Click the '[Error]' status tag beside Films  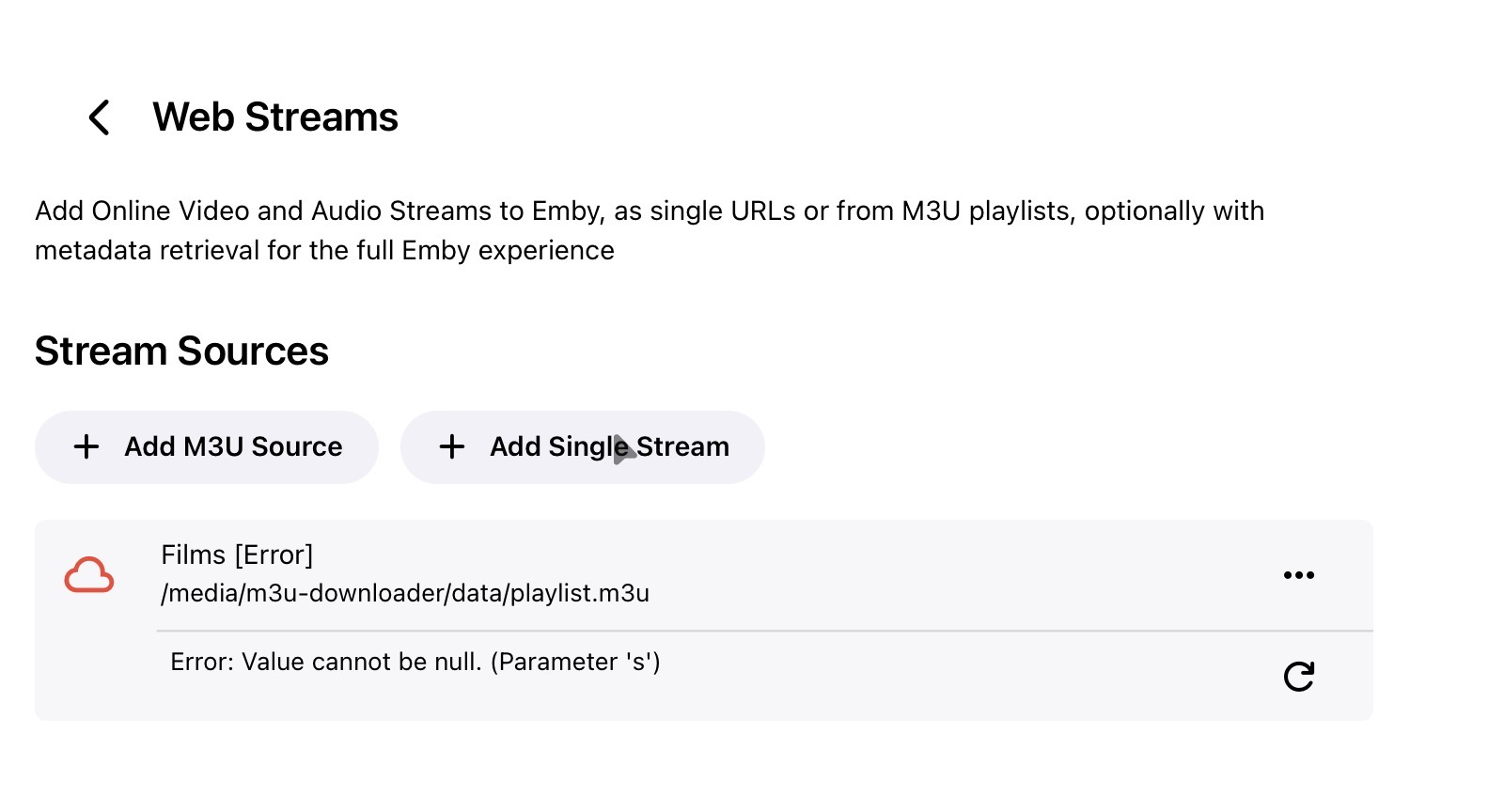click(x=274, y=555)
